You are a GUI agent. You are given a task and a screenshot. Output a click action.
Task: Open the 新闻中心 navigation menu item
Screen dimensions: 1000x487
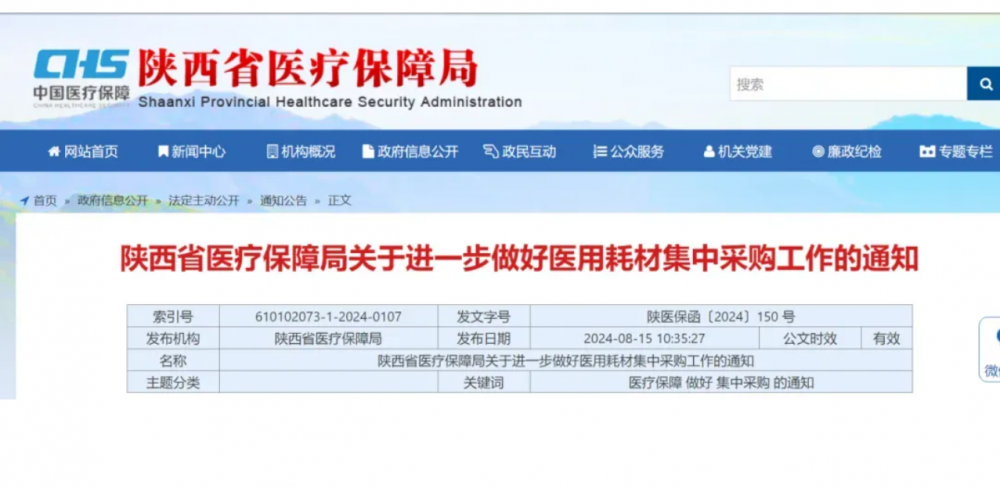(198, 152)
